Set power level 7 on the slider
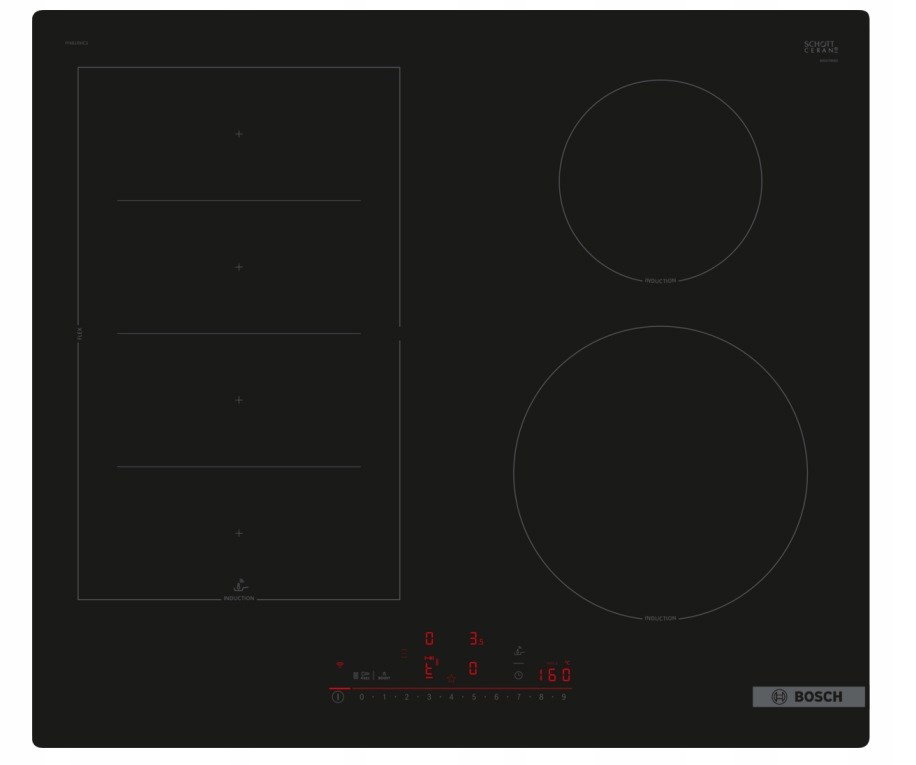 519,697
